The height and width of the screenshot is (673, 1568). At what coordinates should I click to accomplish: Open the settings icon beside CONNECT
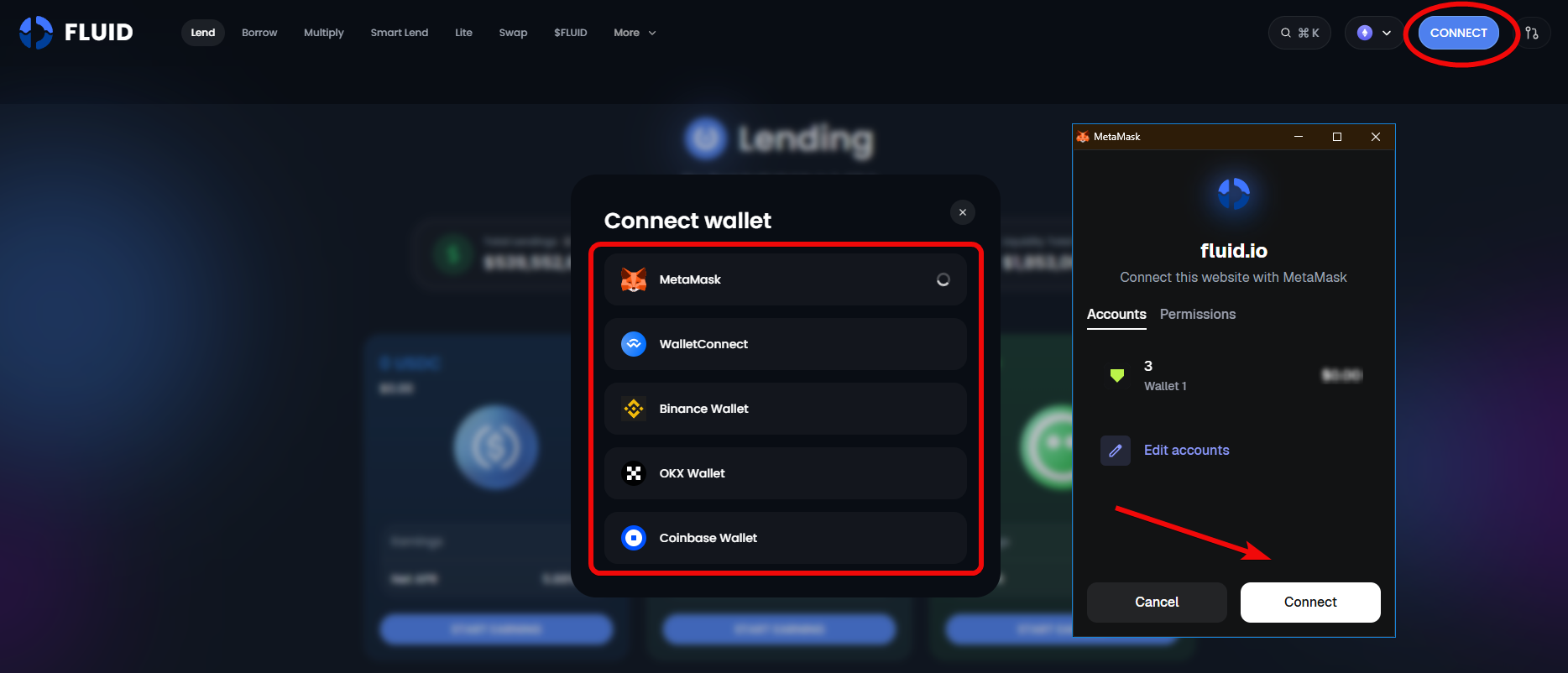(1532, 33)
